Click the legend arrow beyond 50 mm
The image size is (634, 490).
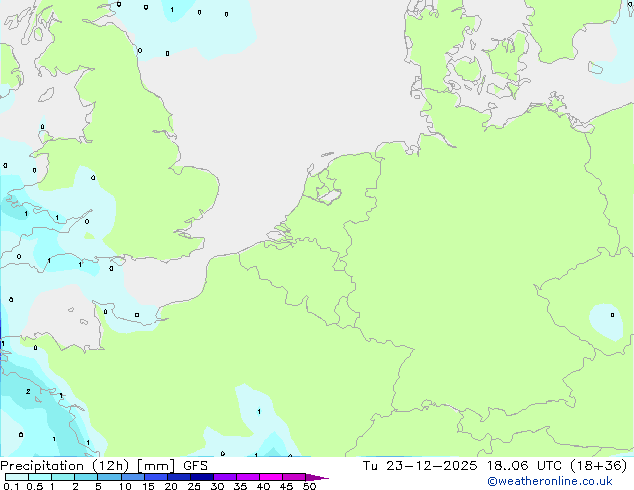(317, 477)
